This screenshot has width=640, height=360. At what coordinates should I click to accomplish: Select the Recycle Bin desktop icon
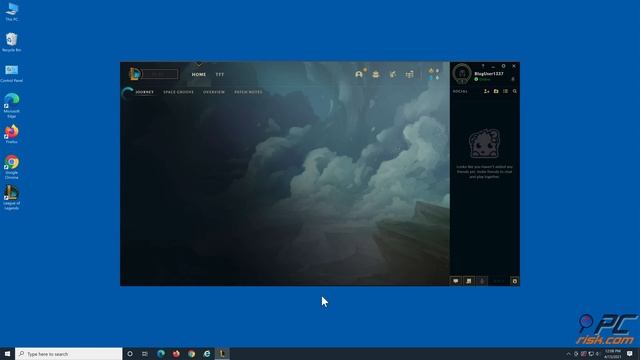11,42
